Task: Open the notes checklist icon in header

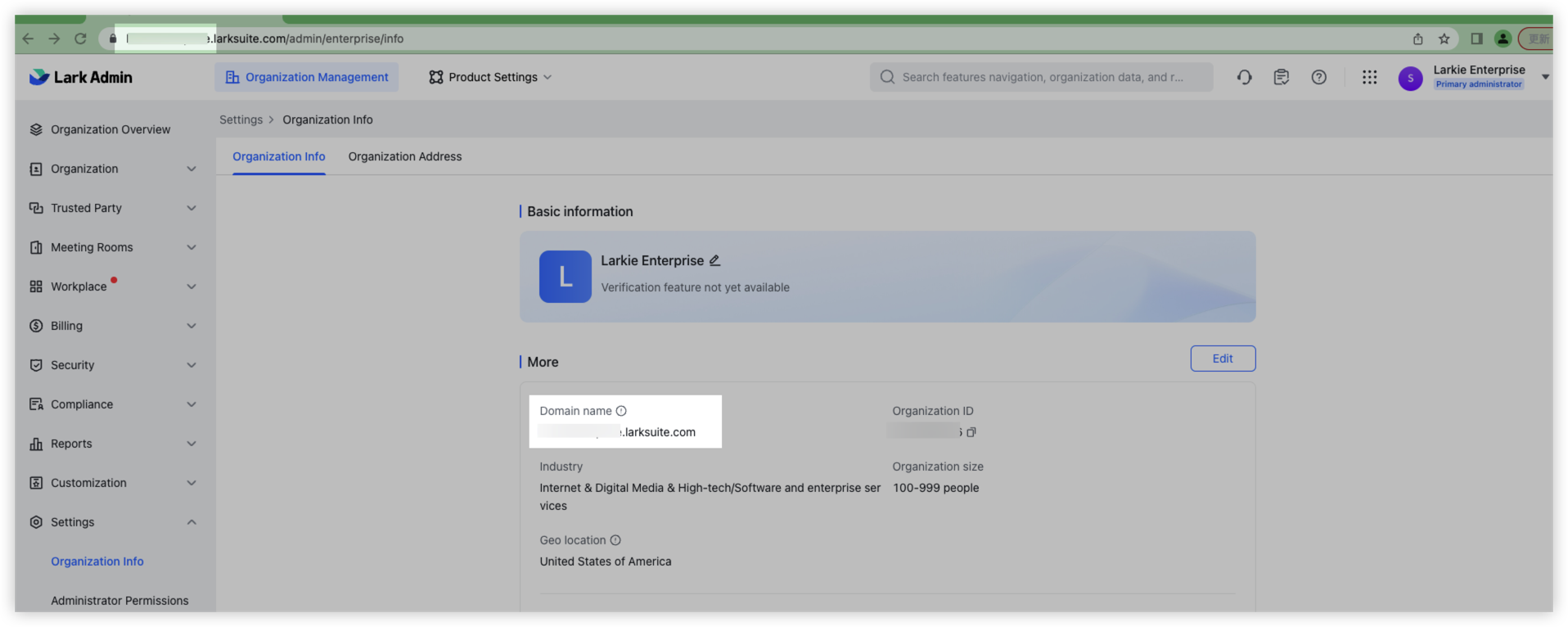Action: (1281, 77)
